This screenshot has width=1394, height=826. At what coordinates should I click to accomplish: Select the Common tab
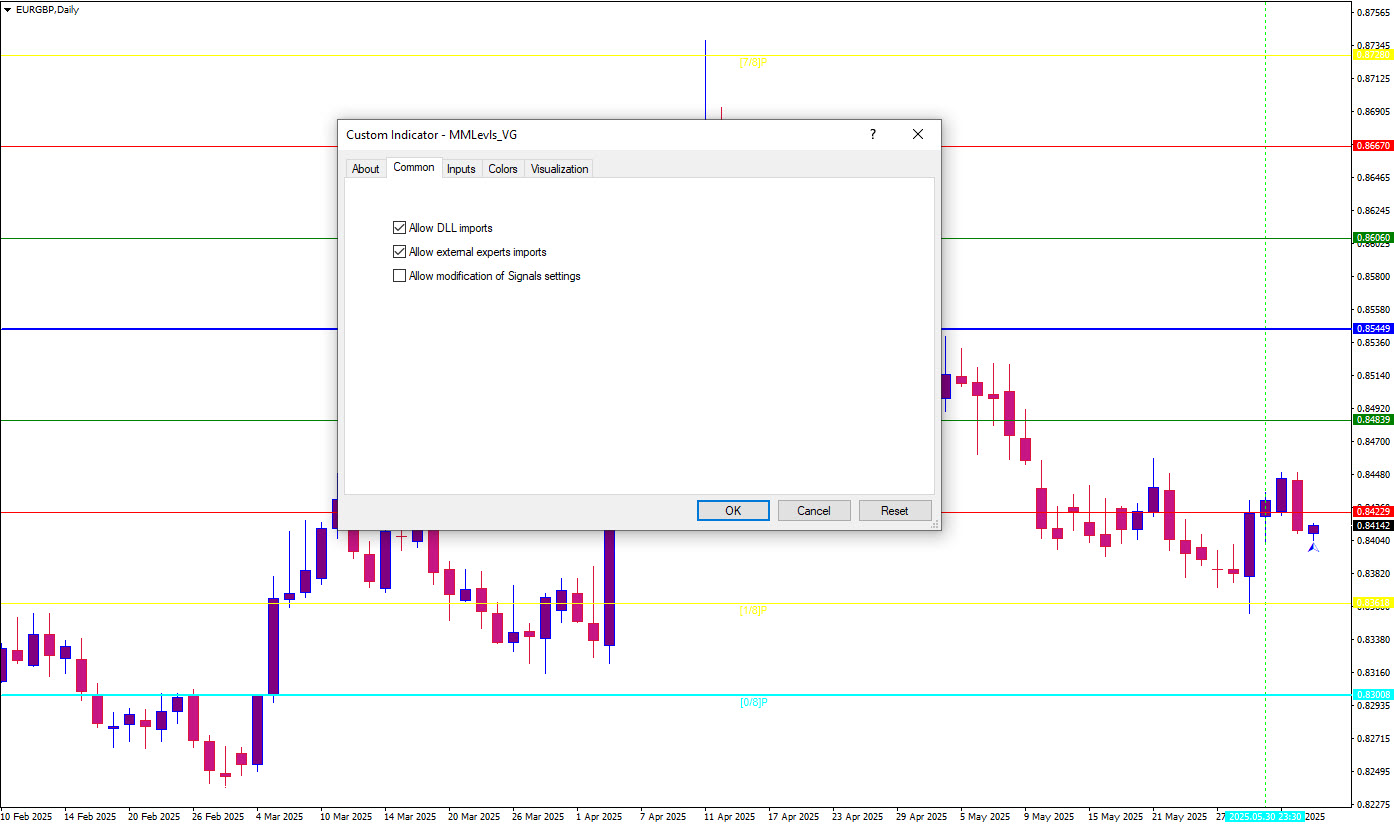tap(414, 167)
